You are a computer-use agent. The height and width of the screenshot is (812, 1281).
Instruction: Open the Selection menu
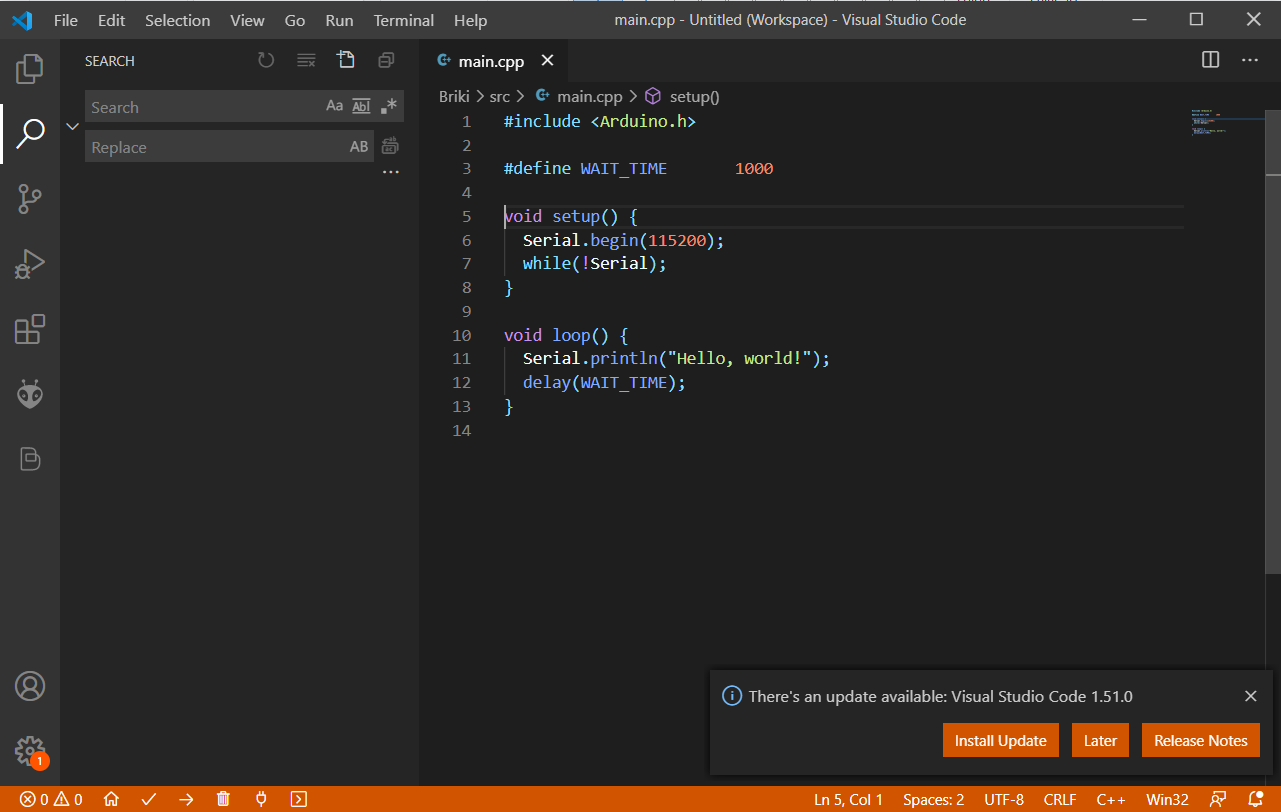click(177, 20)
